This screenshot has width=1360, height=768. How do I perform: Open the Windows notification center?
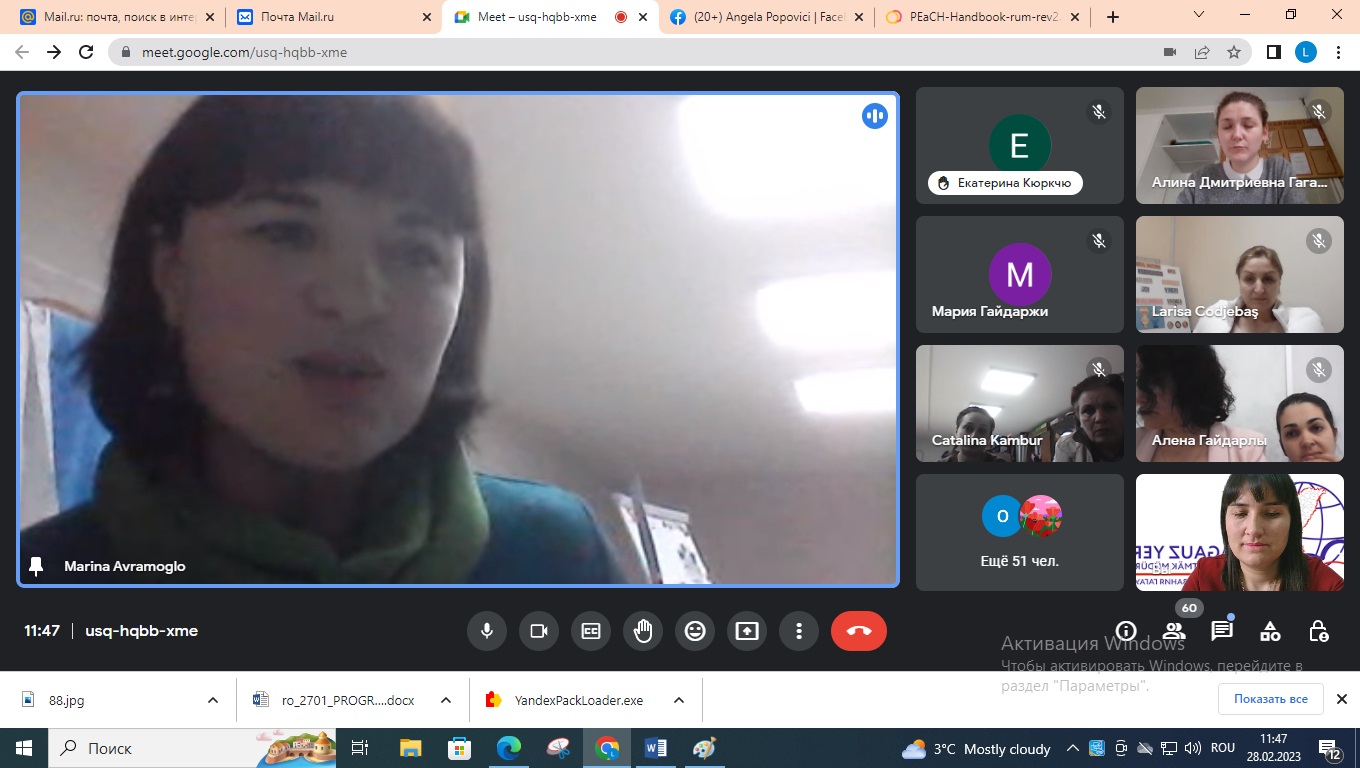[x=1330, y=748]
